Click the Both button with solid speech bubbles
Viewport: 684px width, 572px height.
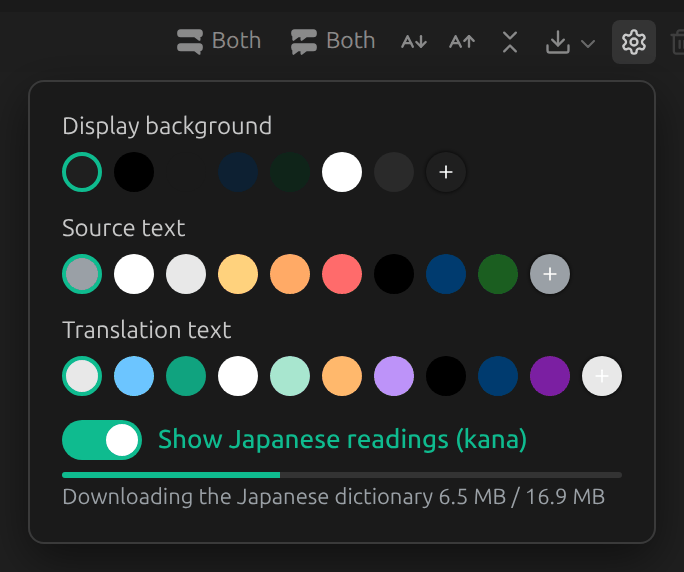pyautogui.click(x=219, y=41)
